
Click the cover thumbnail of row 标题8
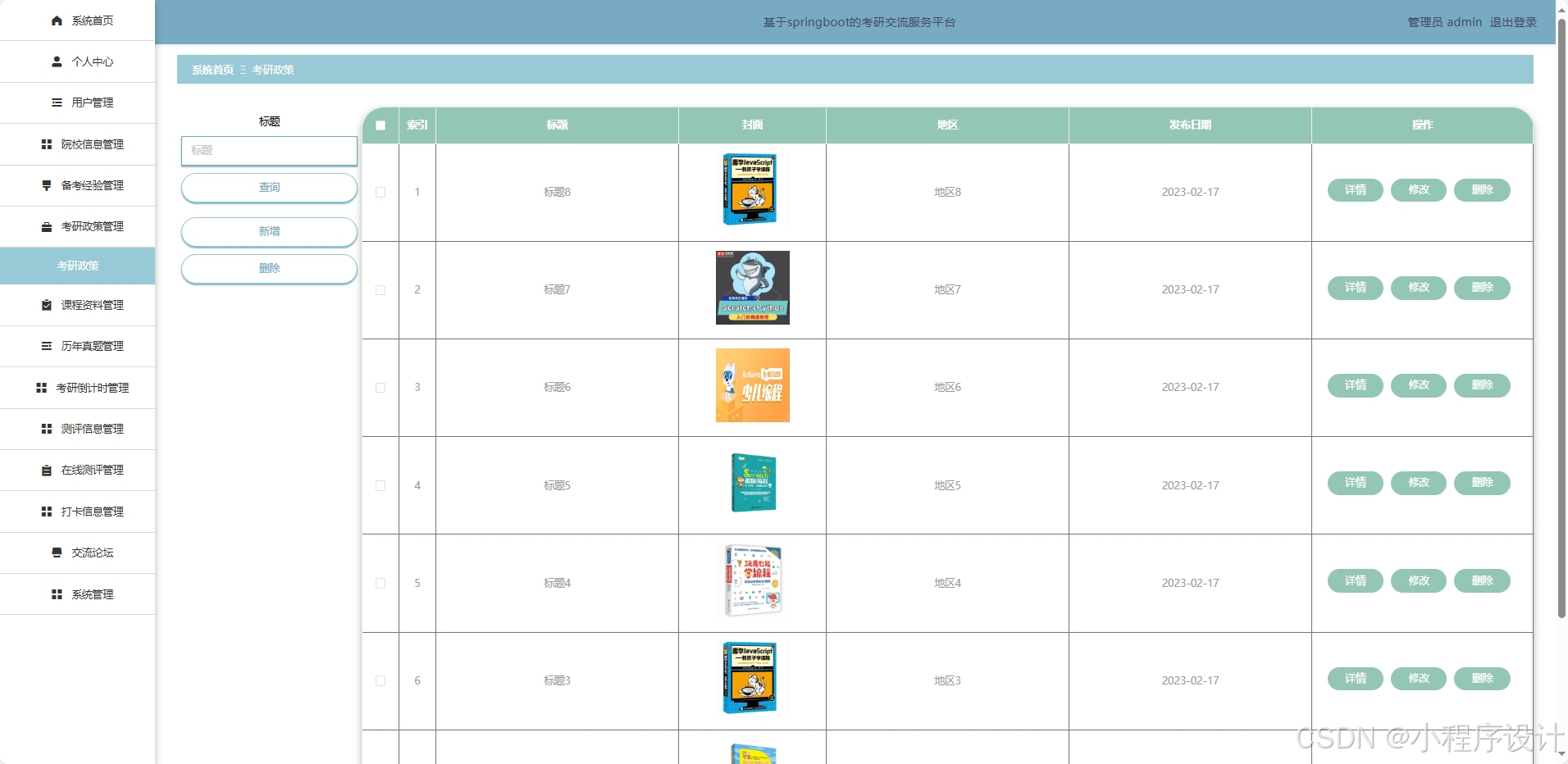752,189
